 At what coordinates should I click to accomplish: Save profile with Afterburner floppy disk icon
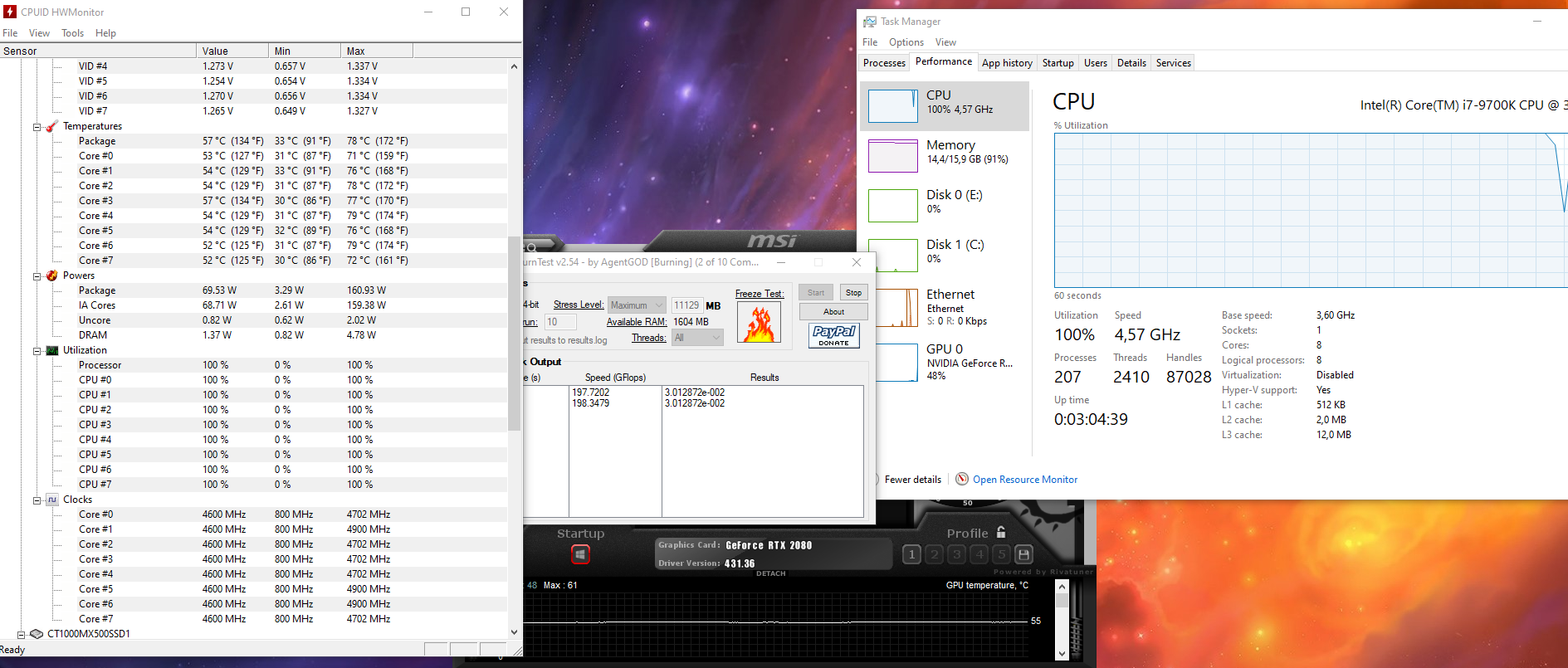pos(1024,553)
